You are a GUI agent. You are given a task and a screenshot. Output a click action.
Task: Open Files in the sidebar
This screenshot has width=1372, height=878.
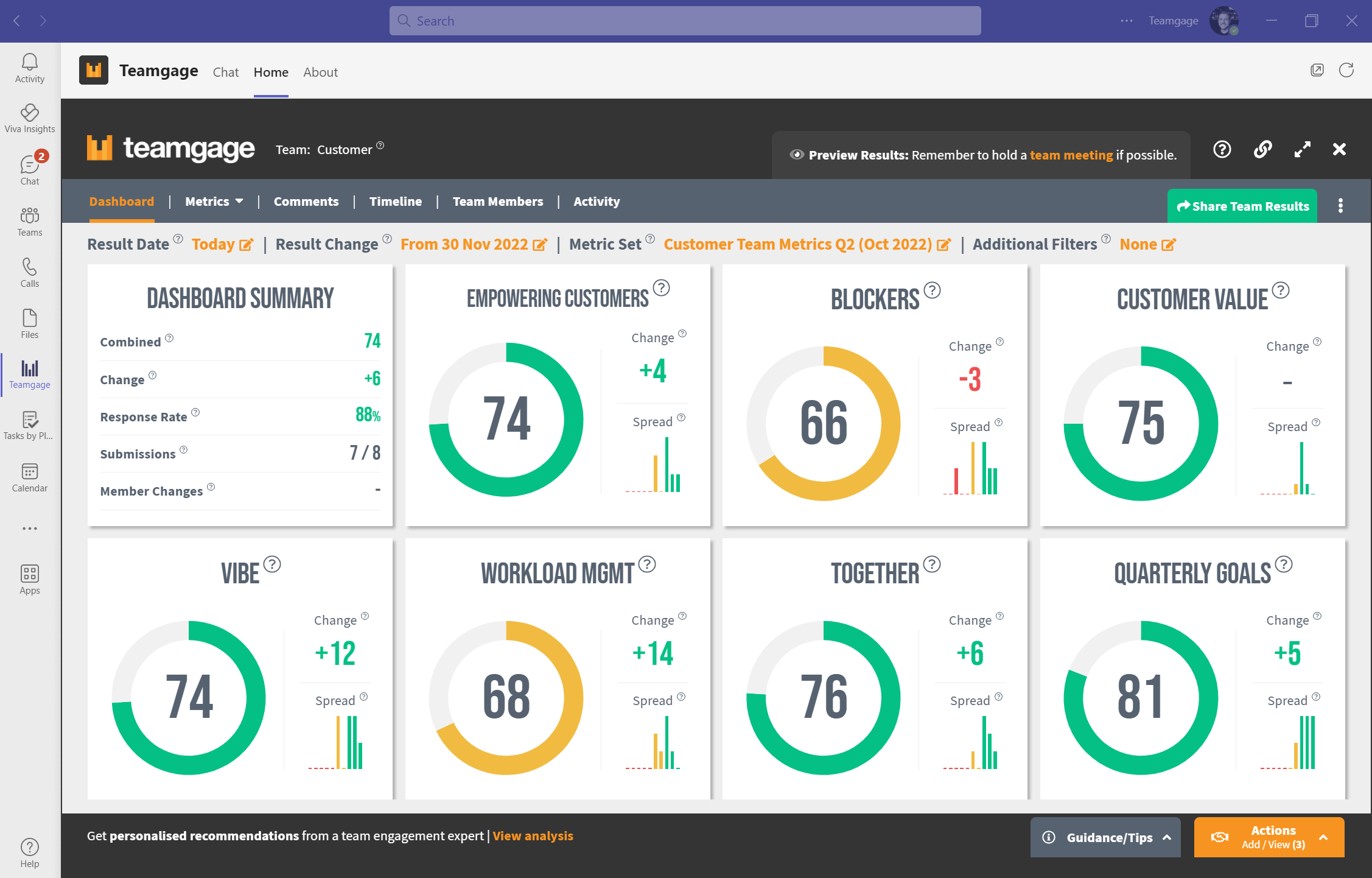(29, 323)
